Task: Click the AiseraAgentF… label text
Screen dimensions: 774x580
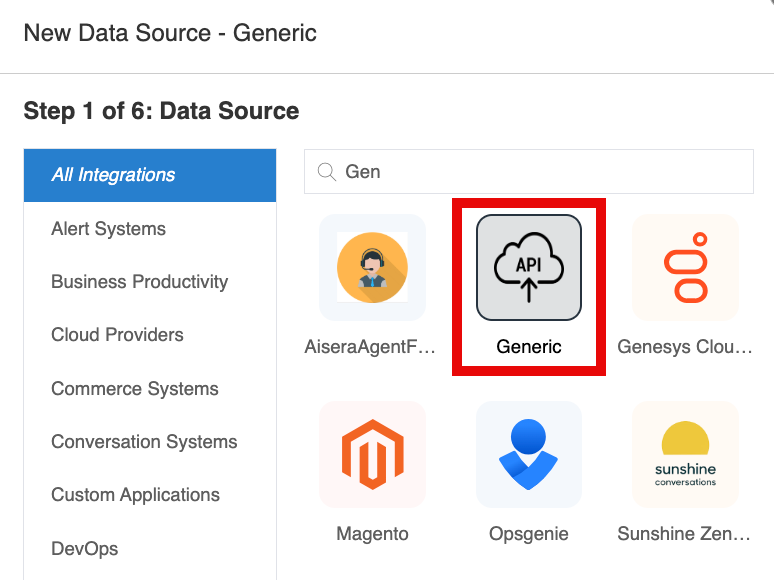Action: click(370, 347)
